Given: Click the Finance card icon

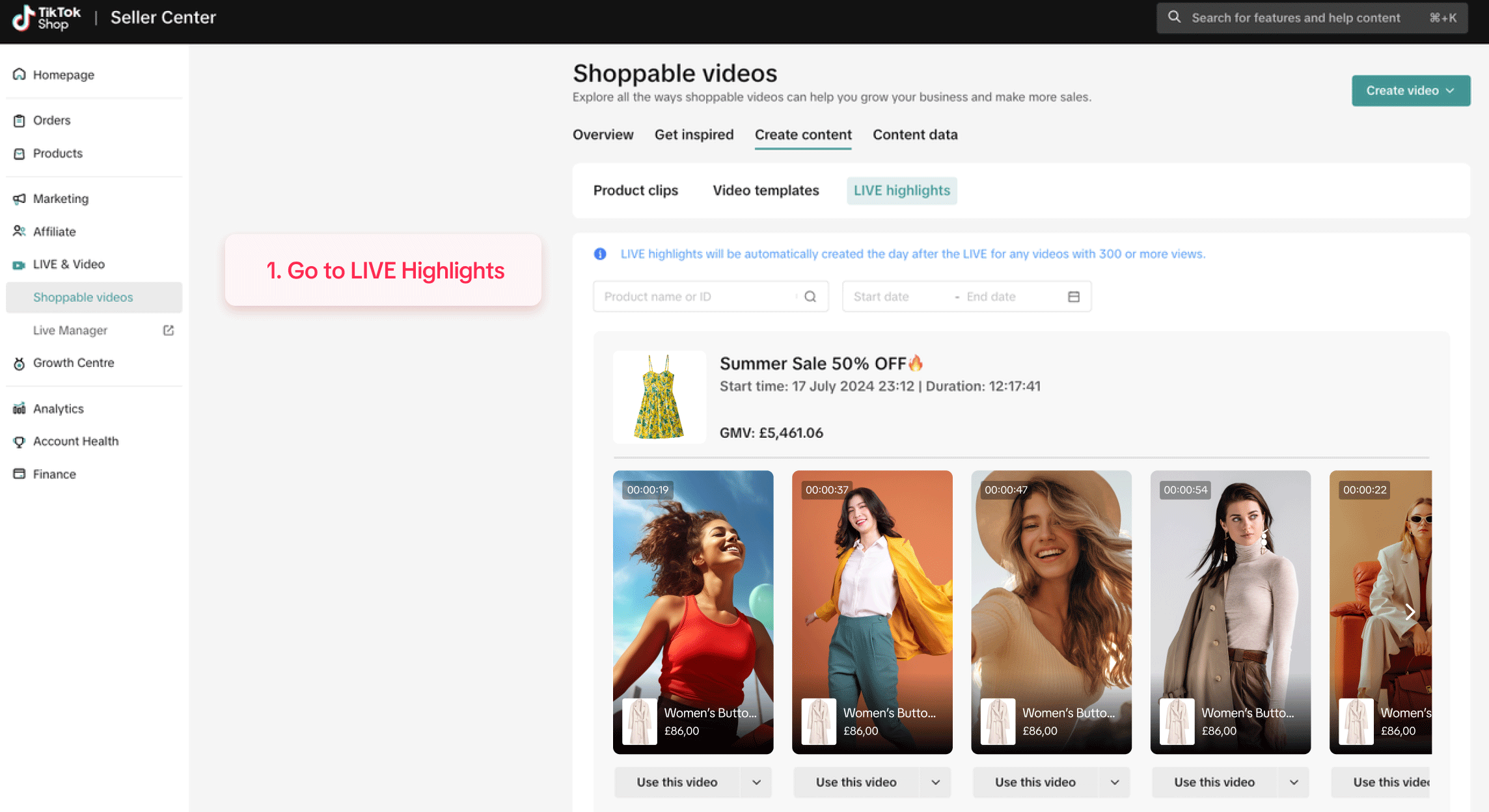Looking at the screenshot, I should (x=20, y=474).
